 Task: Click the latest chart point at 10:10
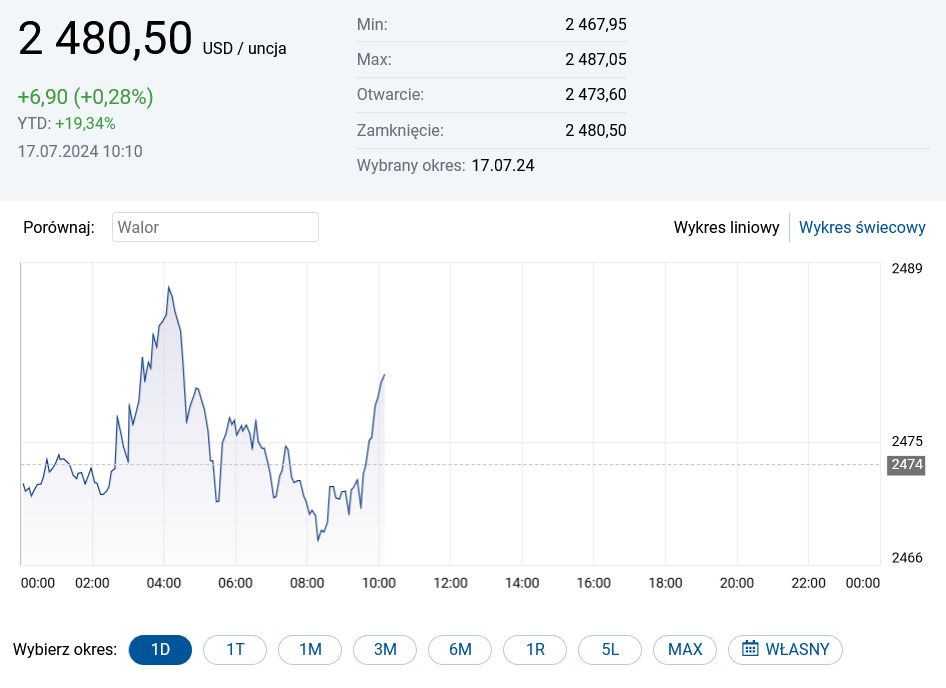384,375
